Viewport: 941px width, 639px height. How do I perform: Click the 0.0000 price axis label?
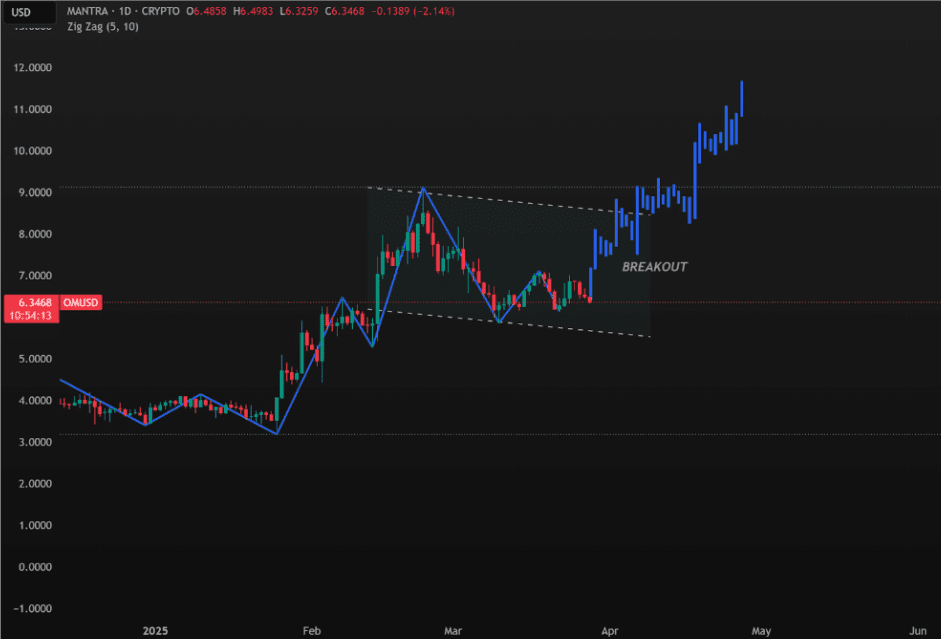35,567
